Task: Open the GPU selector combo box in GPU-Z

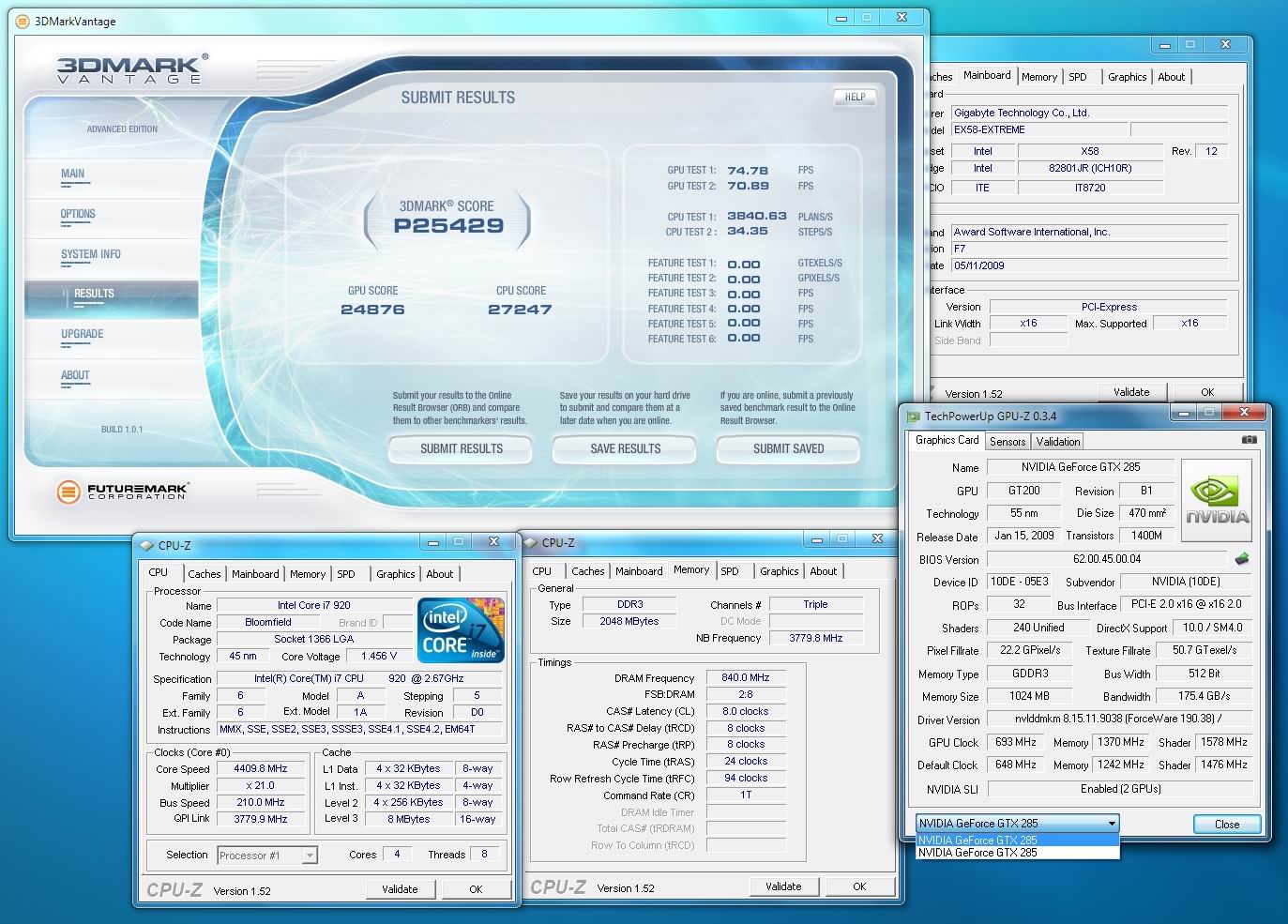Action: 1018,823
